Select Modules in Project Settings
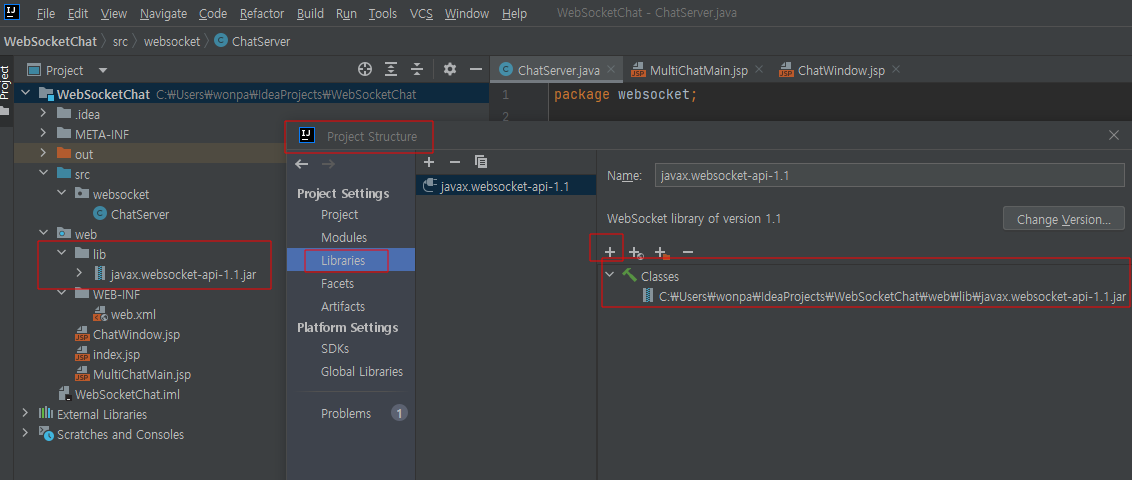Screen dimensions: 1132x480 click(344, 237)
